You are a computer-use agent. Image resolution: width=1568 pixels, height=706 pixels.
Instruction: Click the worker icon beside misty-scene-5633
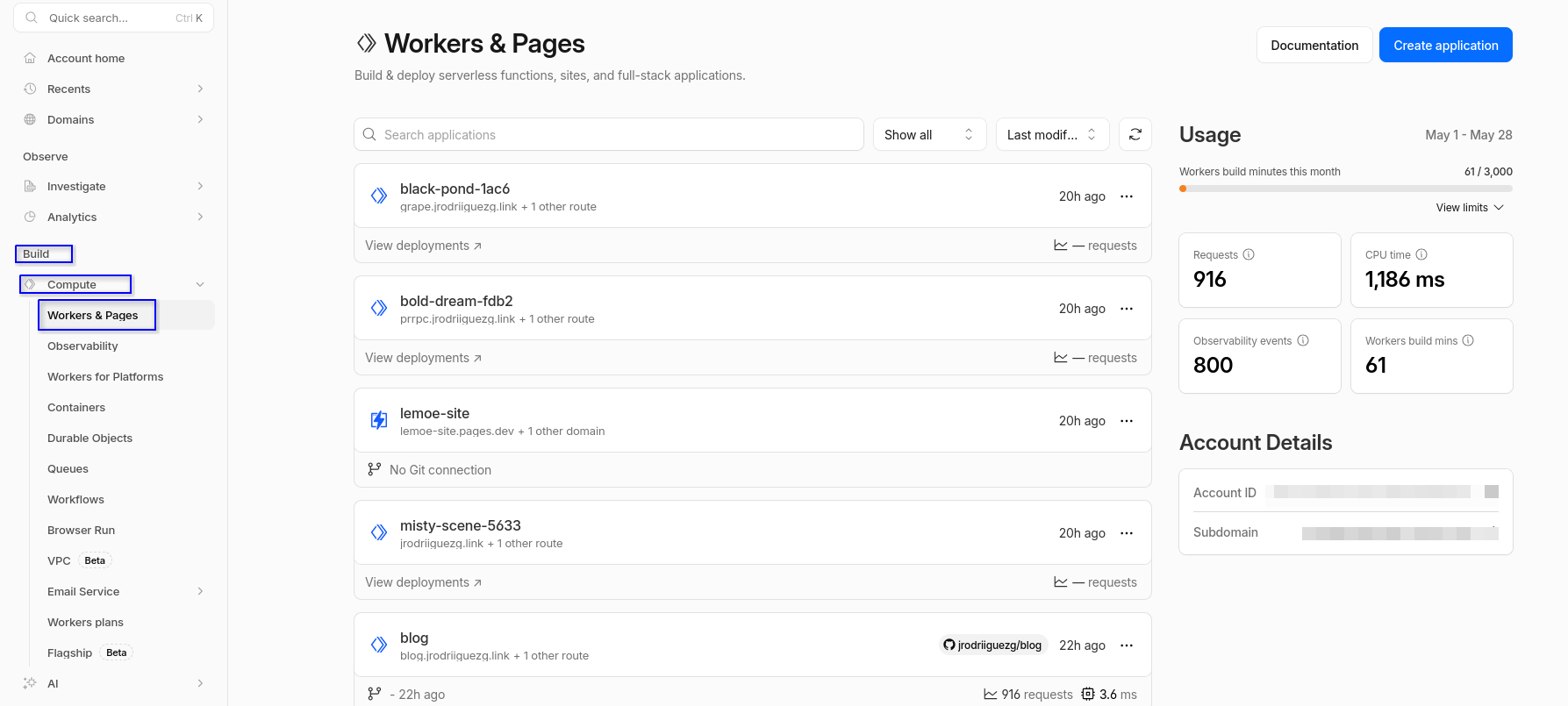pyautogui.click(x=379, y=532)
